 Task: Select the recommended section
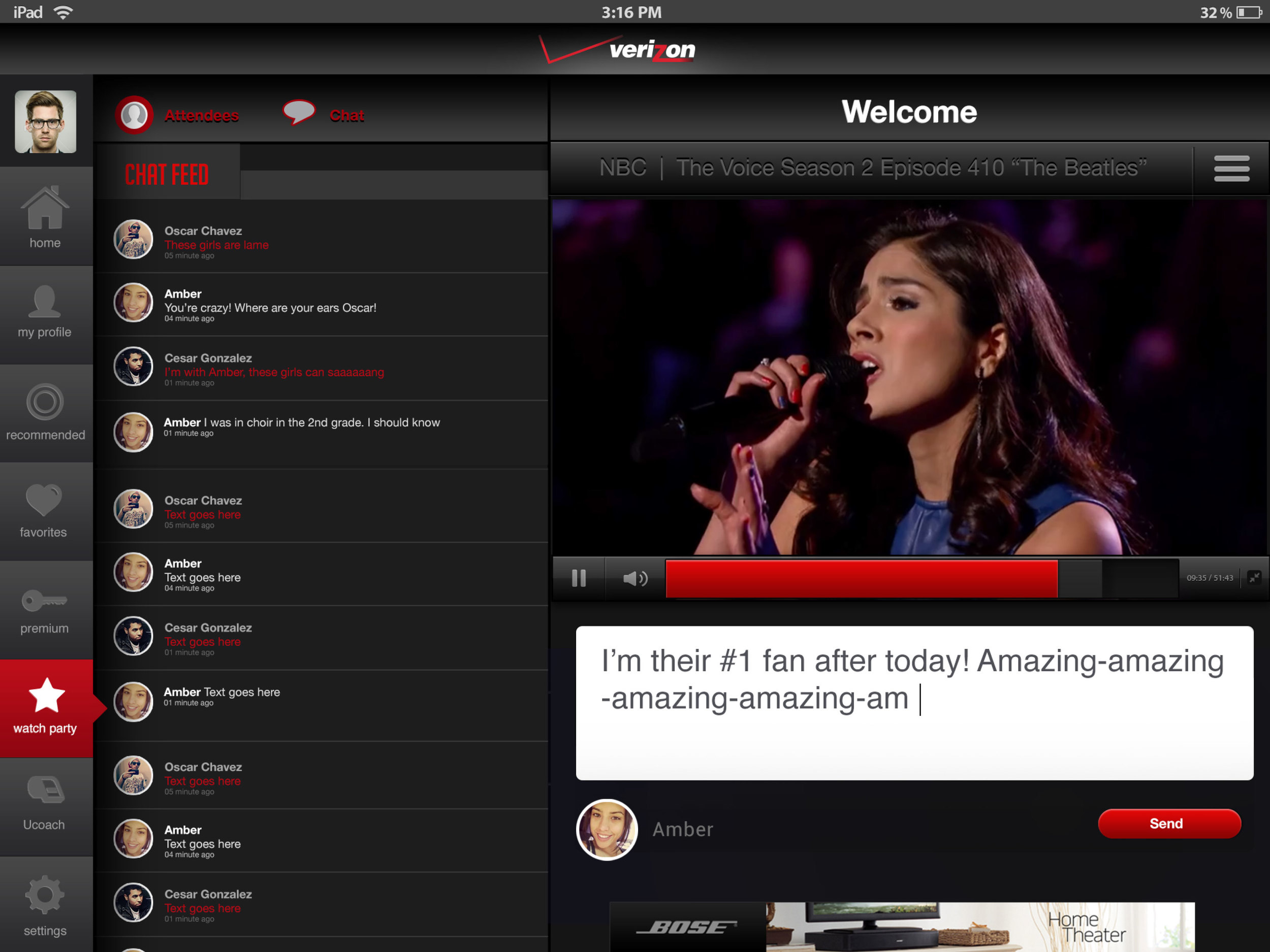45,410
